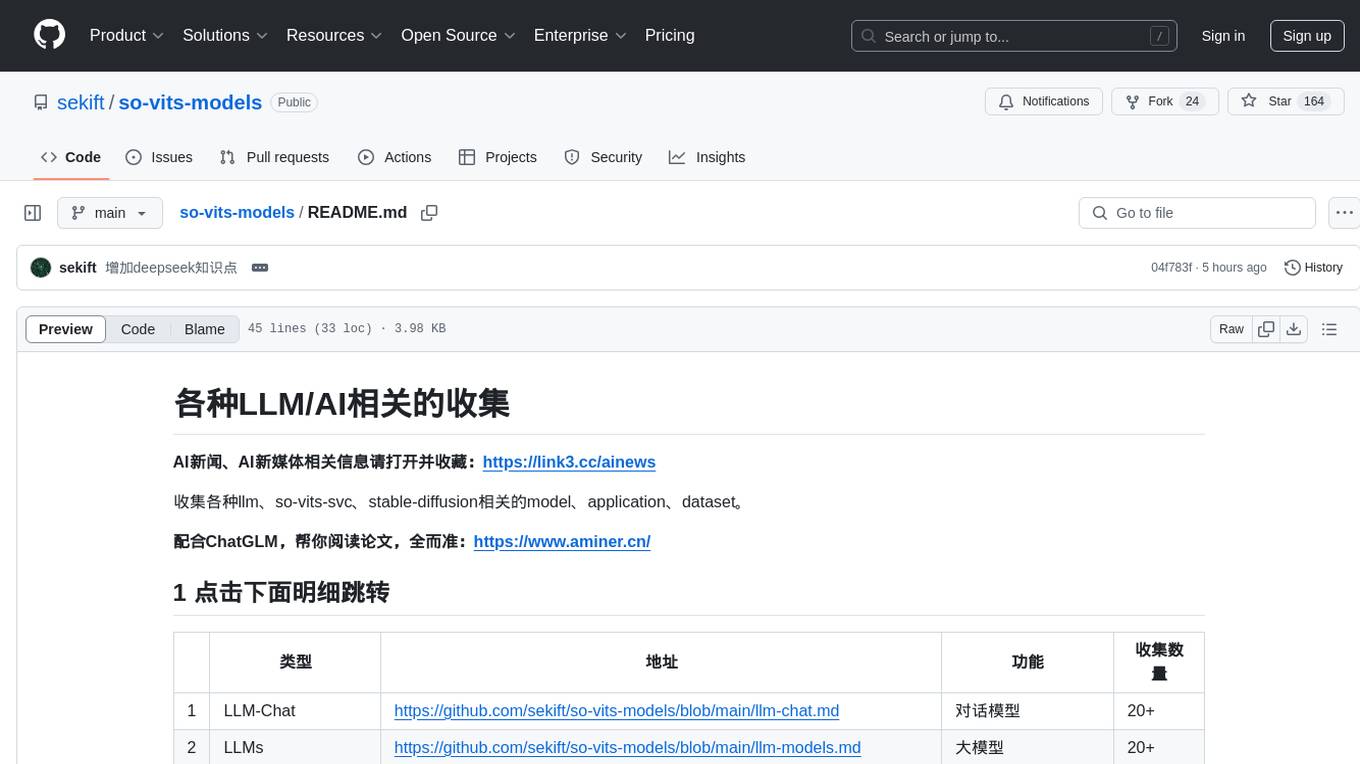Click the Sign up button
Image resolution: width=1360 pixels, height=764 pixels.
click(1307, 36)
